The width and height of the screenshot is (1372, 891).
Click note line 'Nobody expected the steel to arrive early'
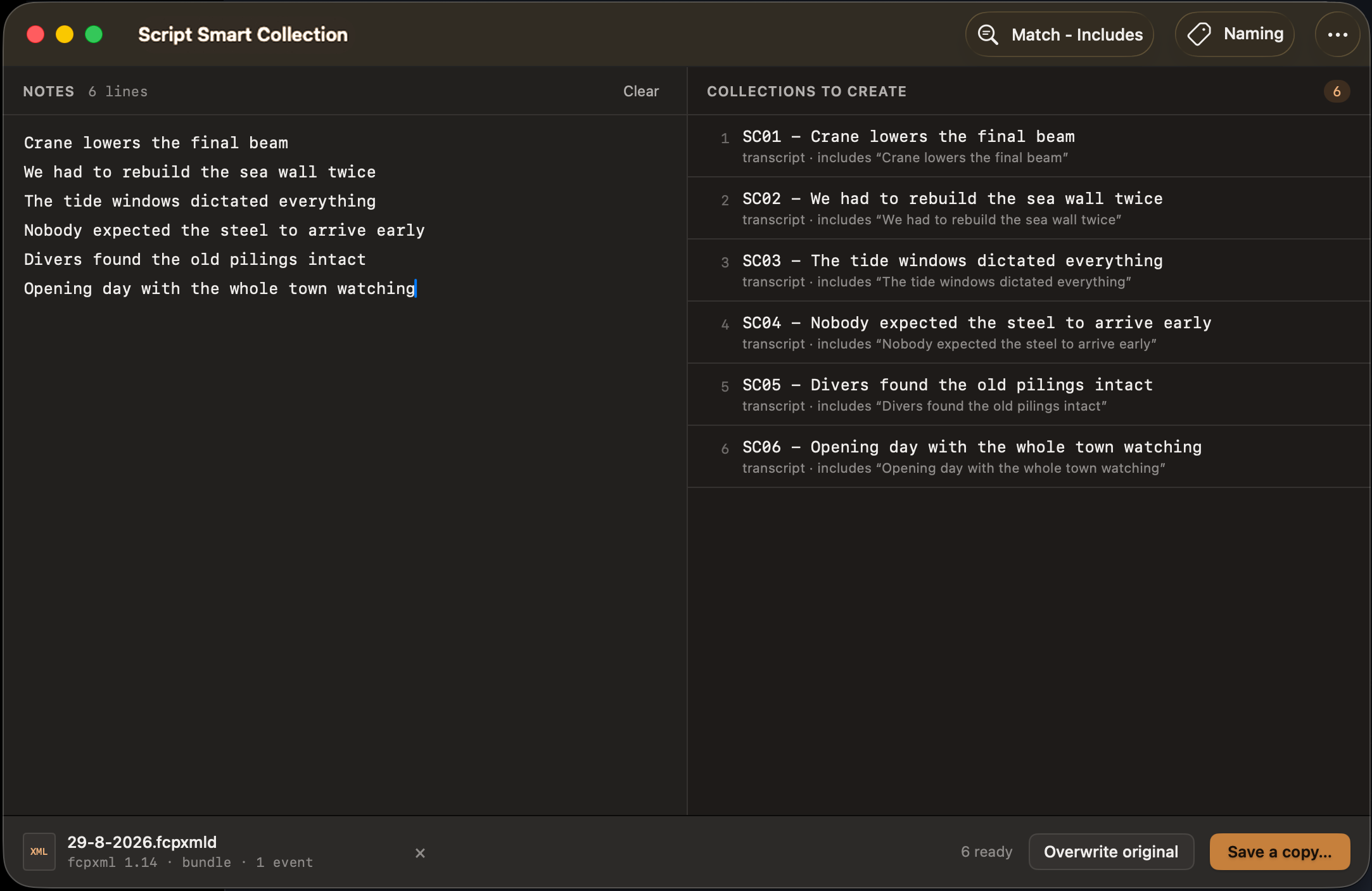pos(224,231)
